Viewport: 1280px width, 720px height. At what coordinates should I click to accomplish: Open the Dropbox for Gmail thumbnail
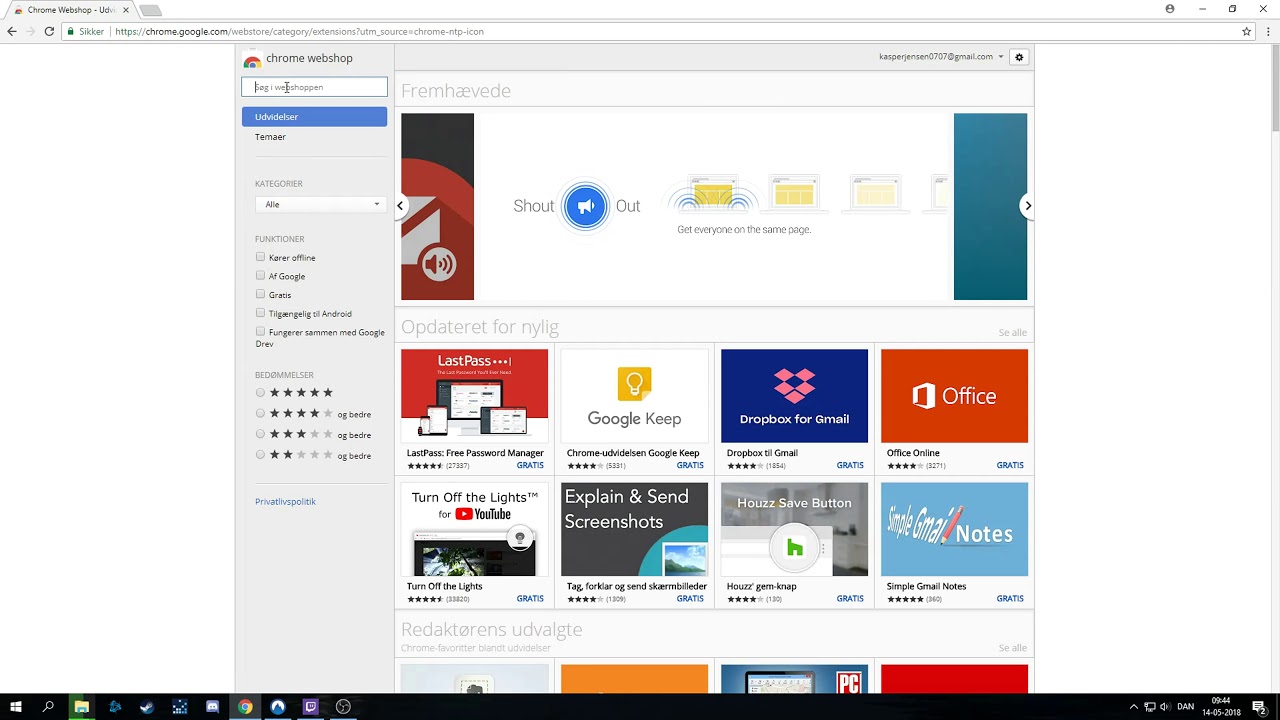pos(794,396)
